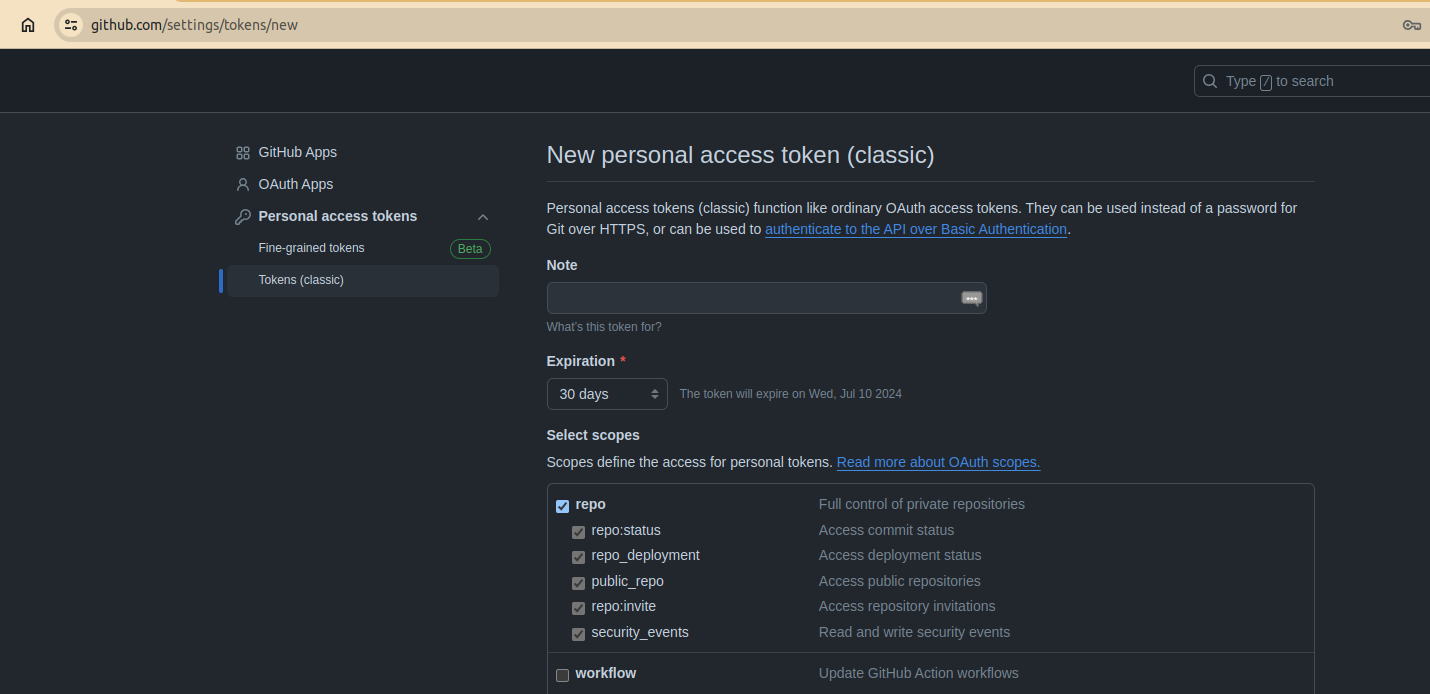Click 'What's this token for?' hint text
This screenshot has height=694, width=1430.
point(603,327)
